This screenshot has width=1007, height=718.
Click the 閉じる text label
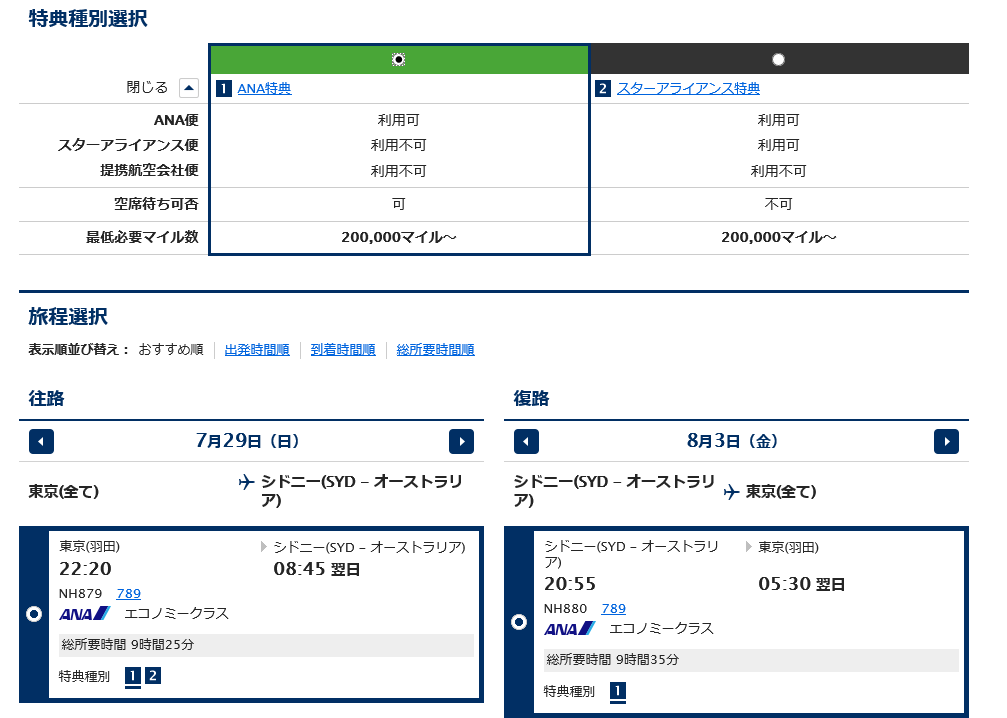pyautogui.click(x=147, y=87)
